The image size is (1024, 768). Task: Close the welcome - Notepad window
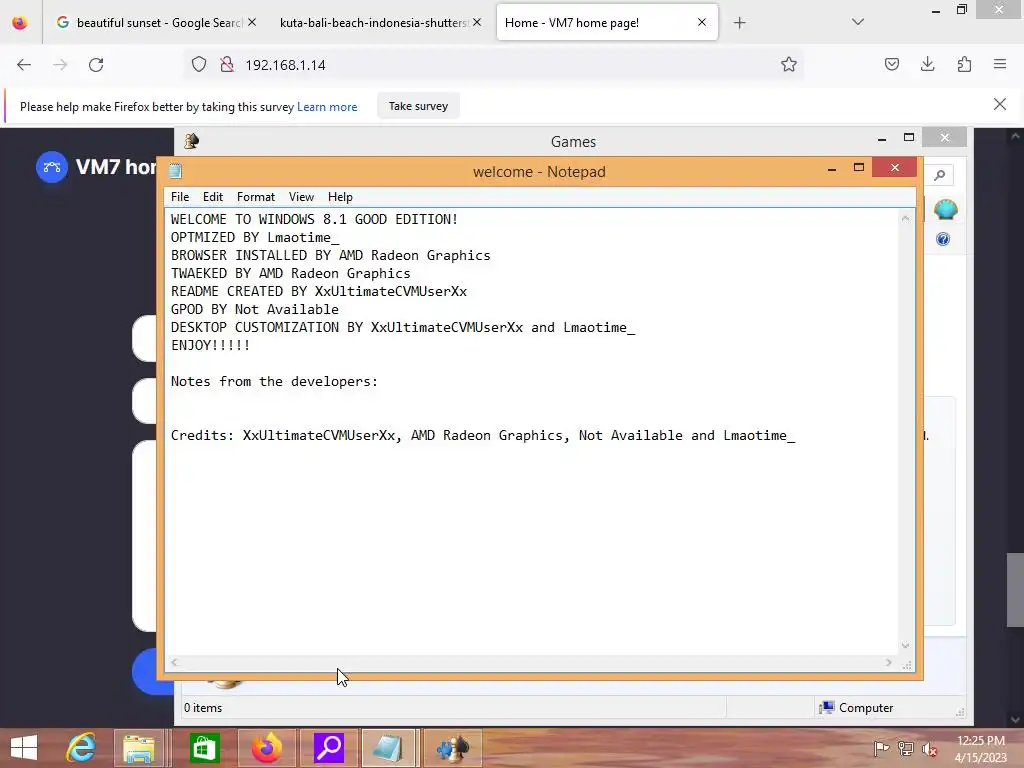tap(895, 168)
